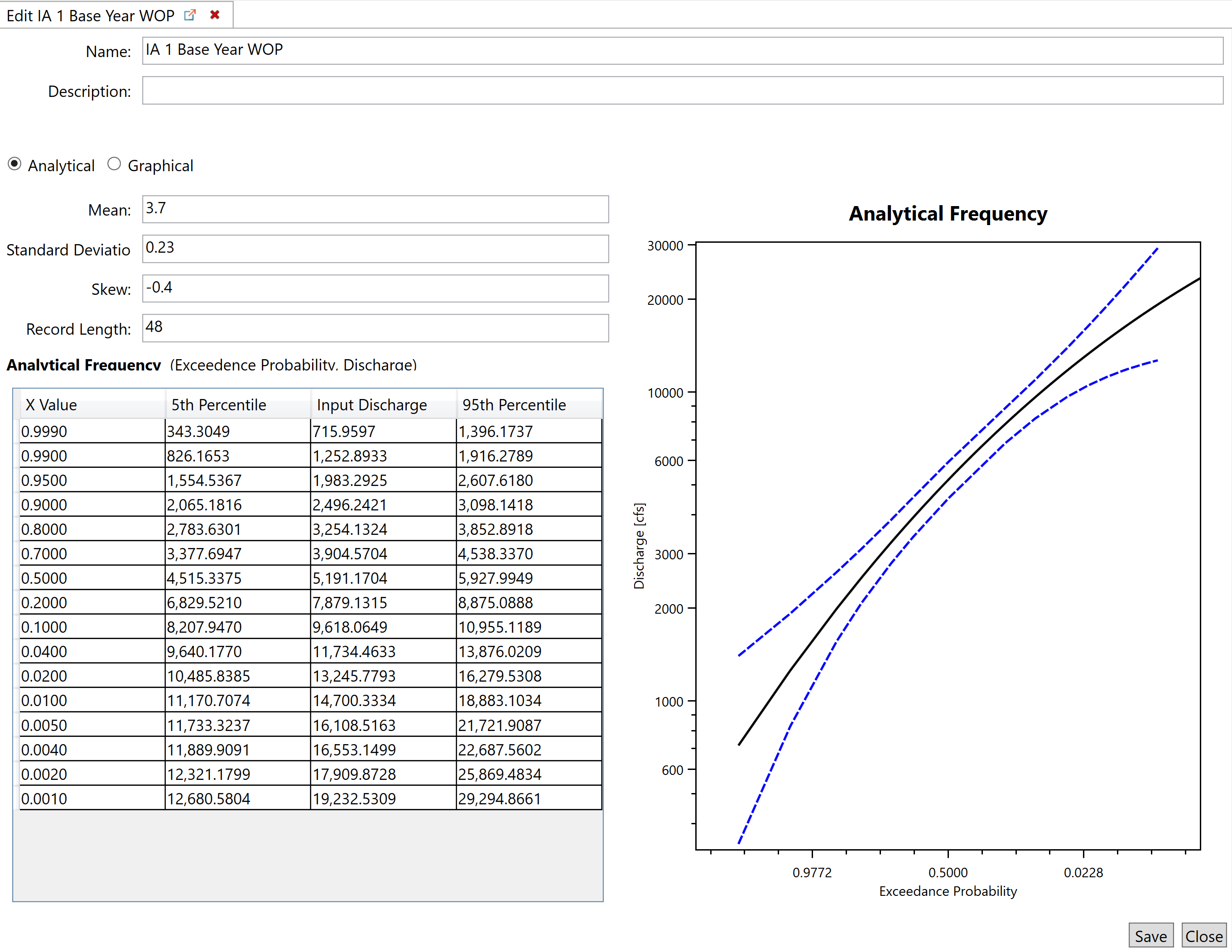Select 95th Percentile cell 2,607.6180
1232x952 pixels.
tap(529, 481)
